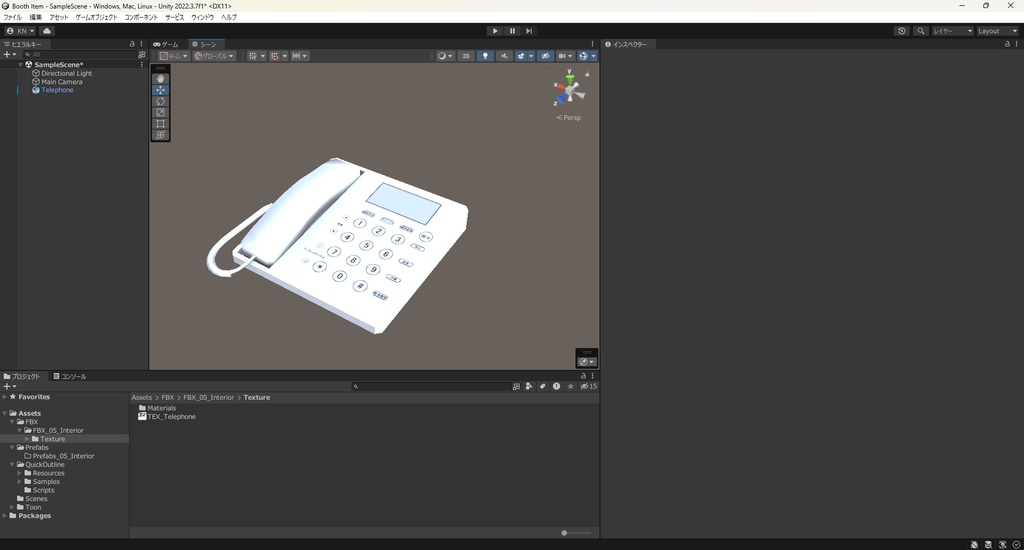Viewport: 1024px width, 550px height.
Task: Toggle the Inspector panel lock
Action: (x=1006, y=44)
